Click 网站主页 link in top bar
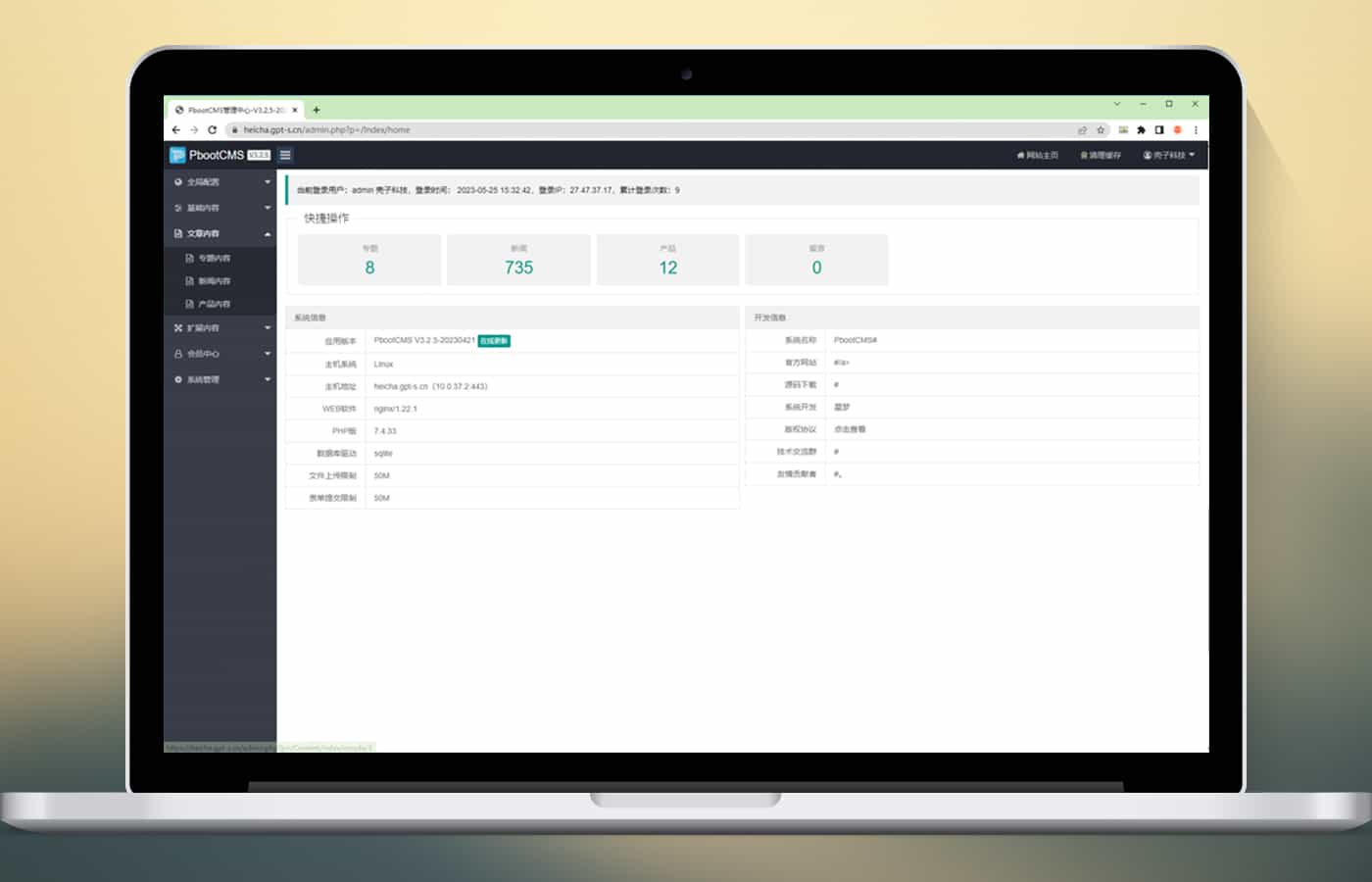The image size is (1372, 882). (x=1038, y=155)
